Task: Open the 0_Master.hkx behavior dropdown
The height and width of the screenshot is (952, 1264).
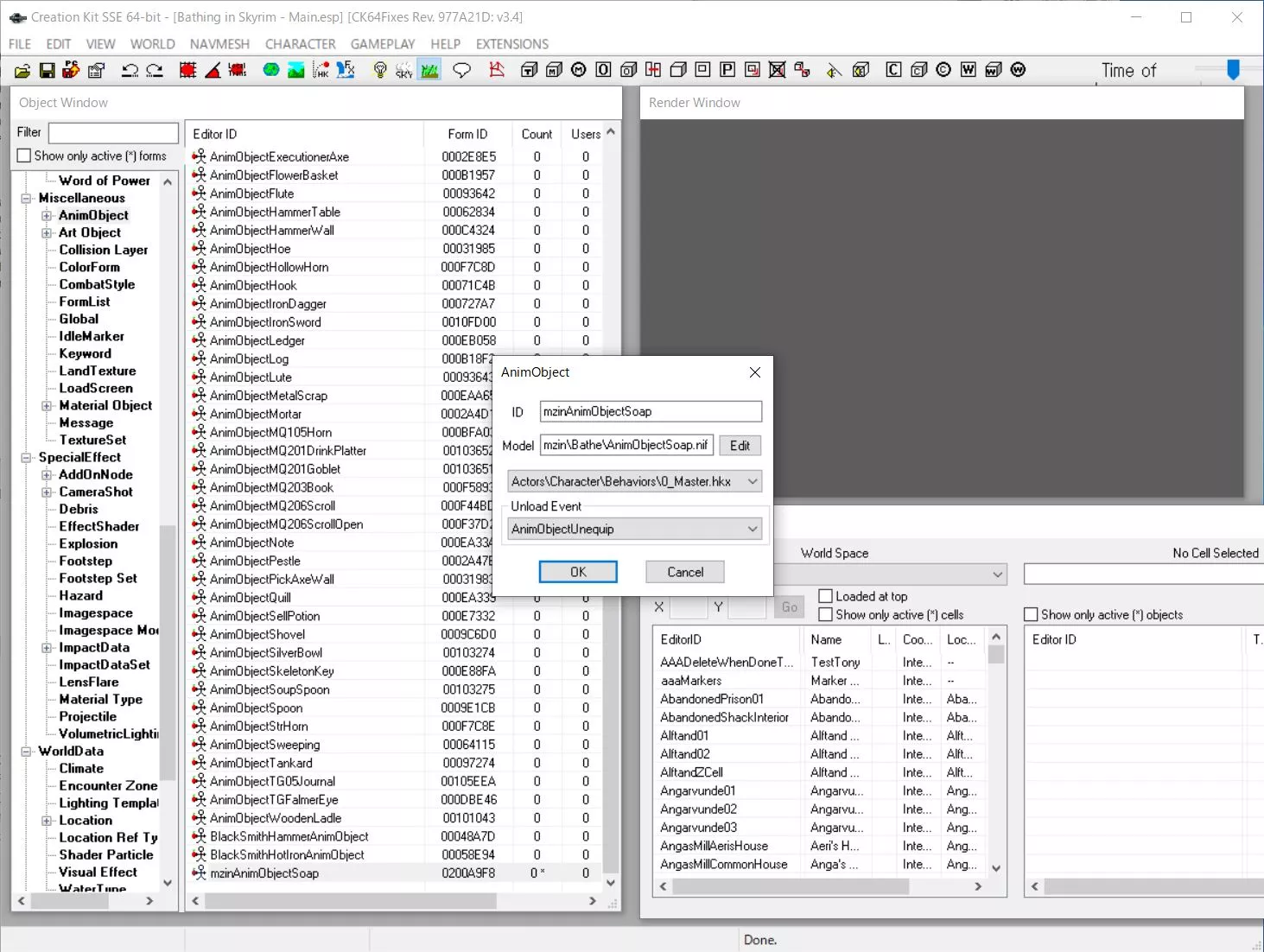Action: tap(635, 481)
